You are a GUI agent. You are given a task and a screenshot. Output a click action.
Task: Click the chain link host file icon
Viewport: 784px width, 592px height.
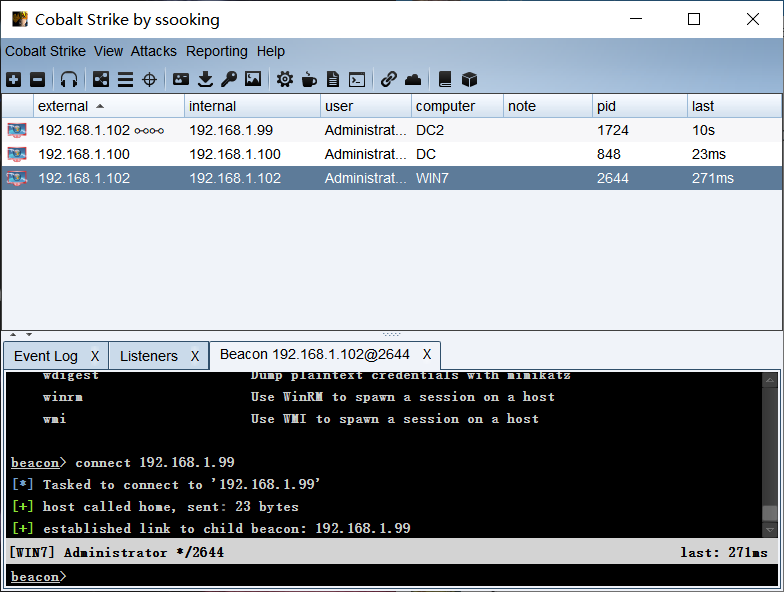pos(388,79)
